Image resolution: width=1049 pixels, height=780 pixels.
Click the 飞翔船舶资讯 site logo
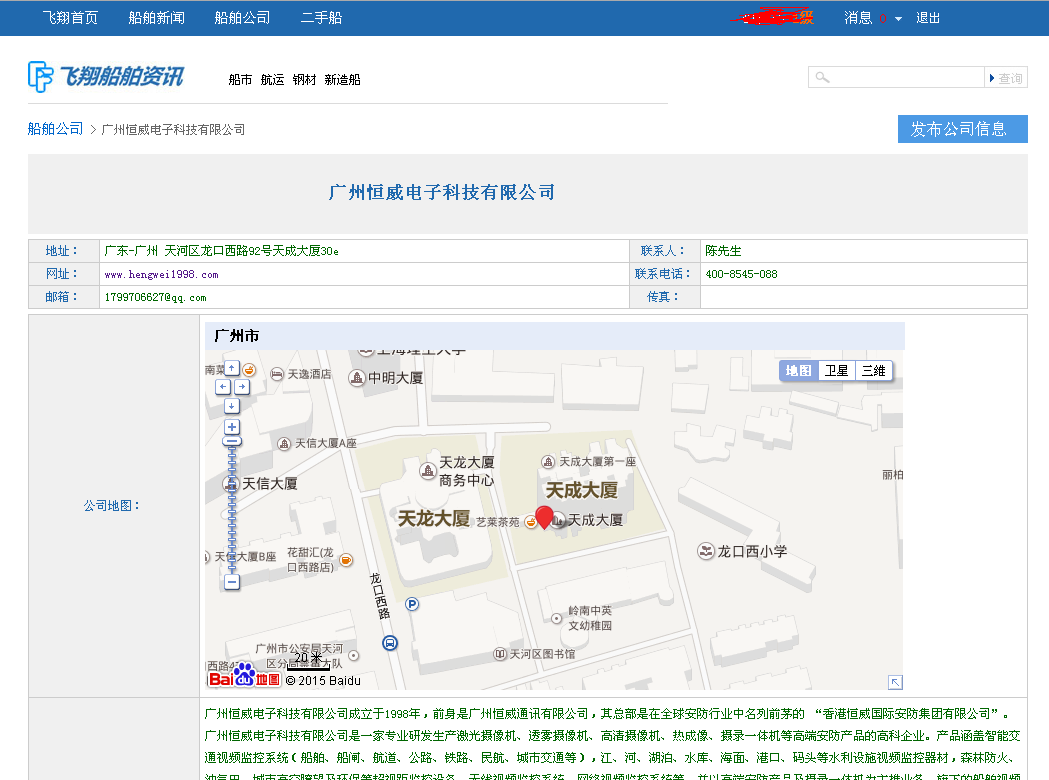click(x=106, y=77)
